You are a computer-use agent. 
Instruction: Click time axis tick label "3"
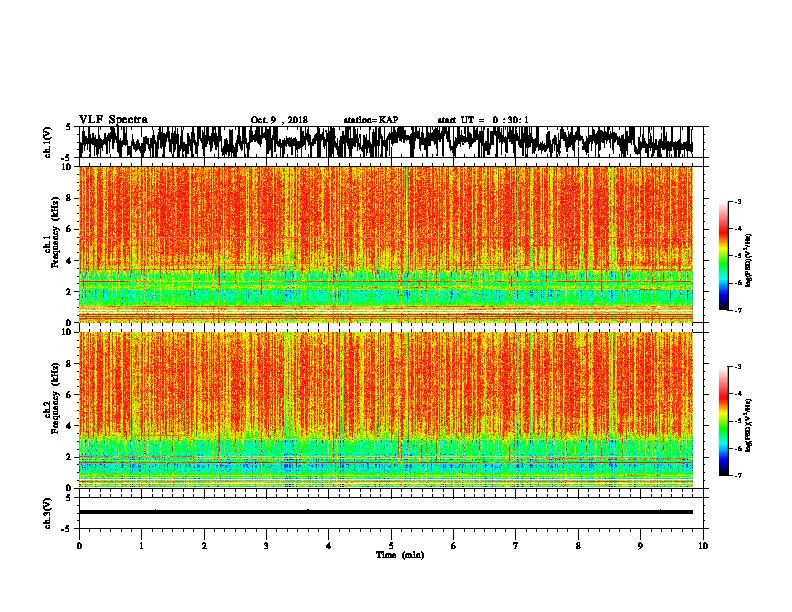266,546
